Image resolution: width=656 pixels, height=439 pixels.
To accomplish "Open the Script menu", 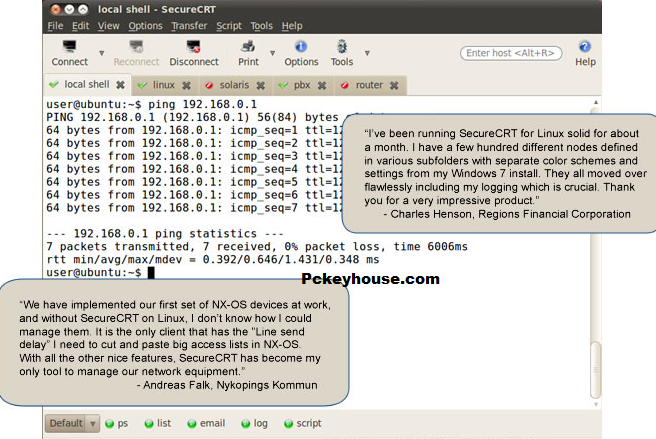I will pyautogui.click(x=229, y=26).
